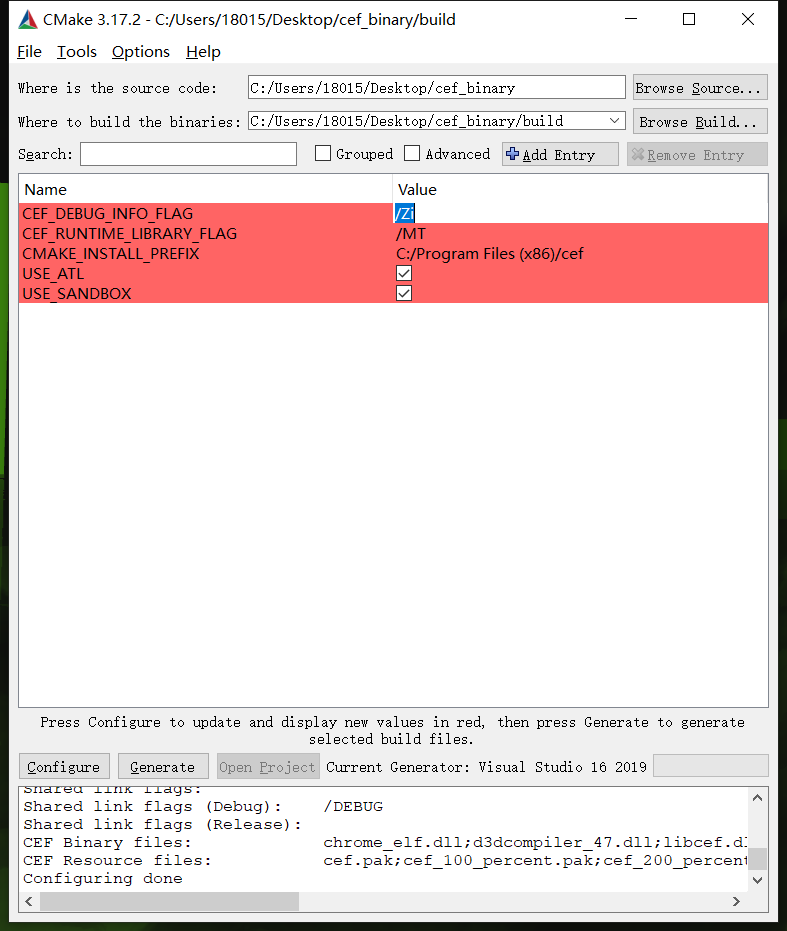This screenshot has height=931, width=787.
Task: Maximize the CMake window
Action: pos(689,19)
